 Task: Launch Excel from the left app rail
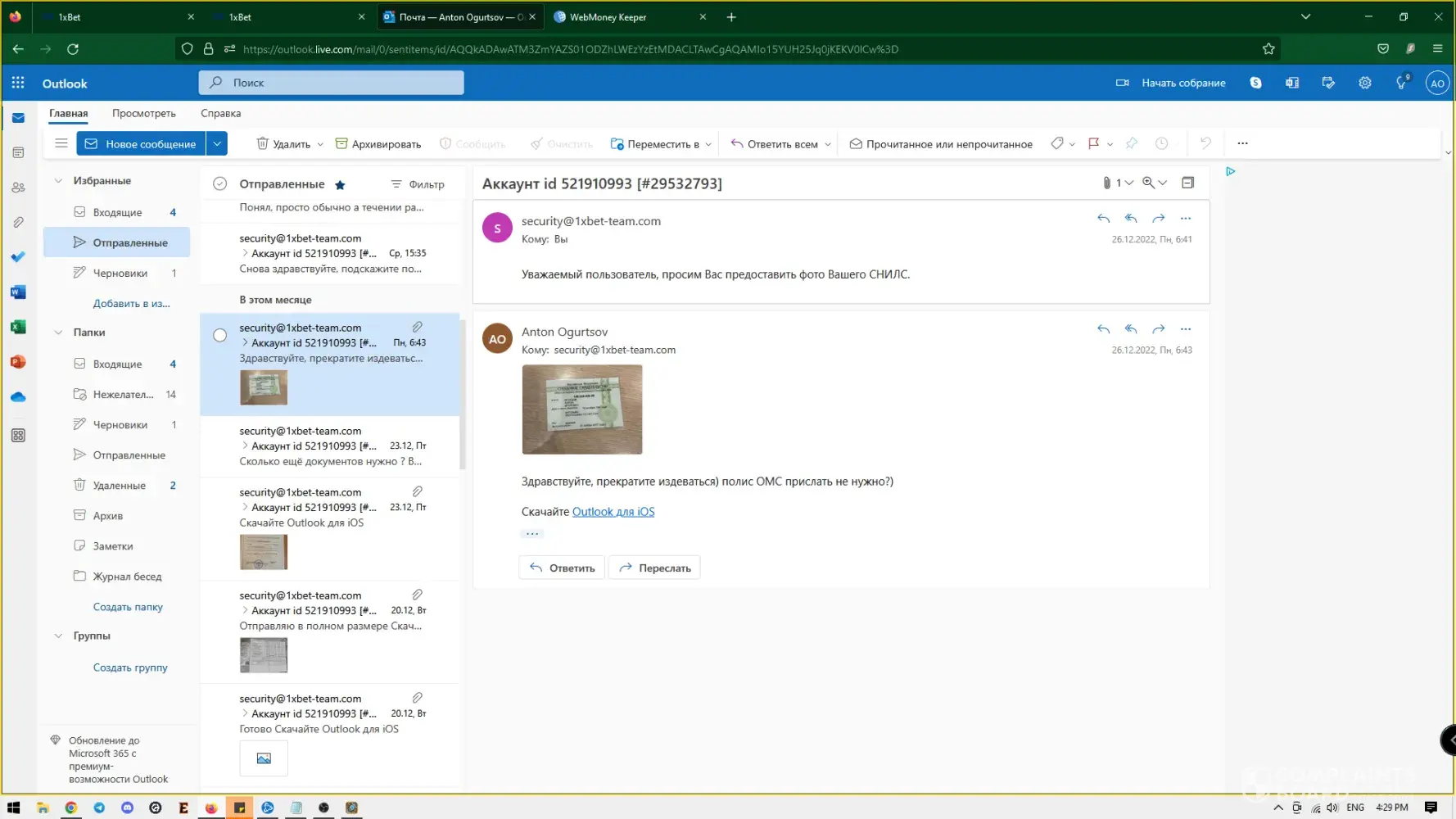click(x=18, y=327)
